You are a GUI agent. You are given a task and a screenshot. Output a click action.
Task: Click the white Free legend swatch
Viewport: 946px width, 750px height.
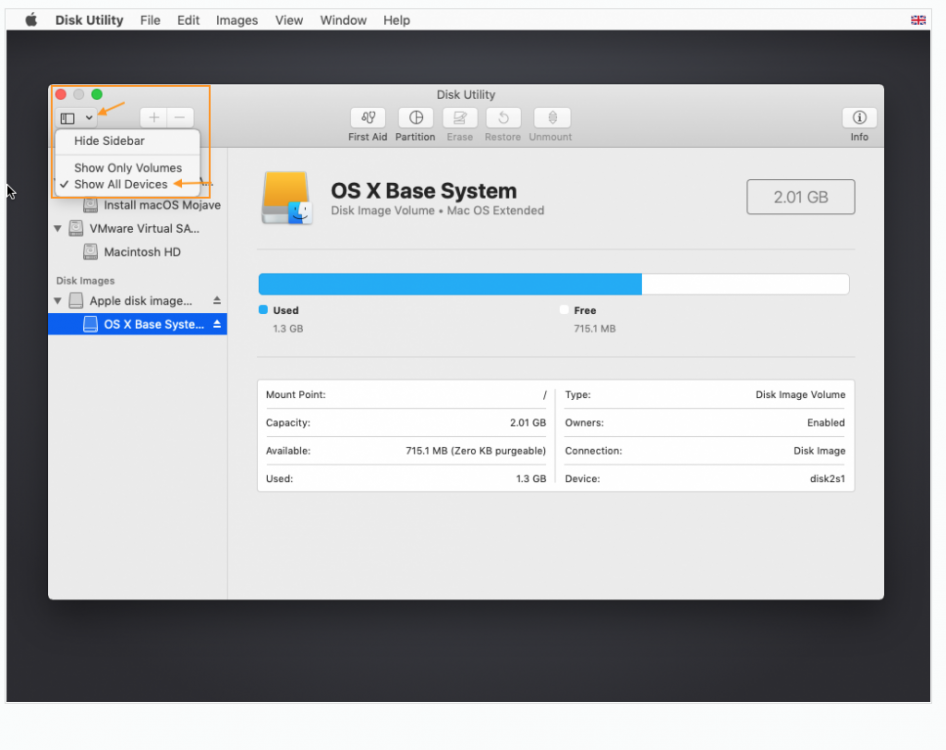tap(564, 310)
